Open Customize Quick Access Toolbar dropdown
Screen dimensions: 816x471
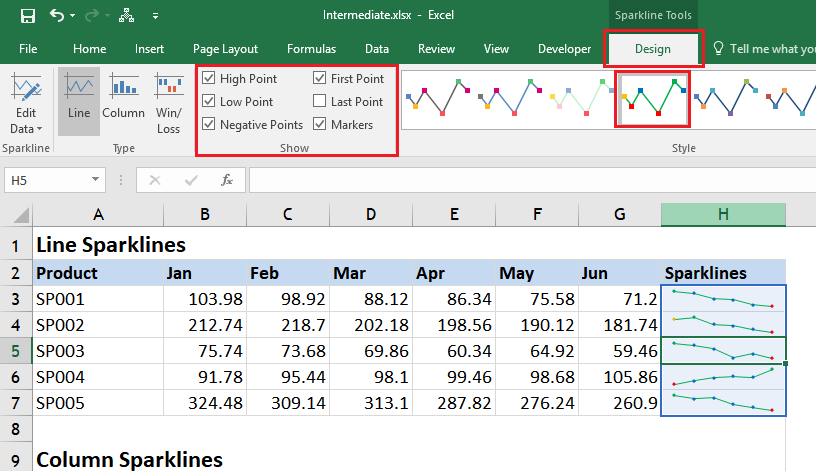point(155,16)
